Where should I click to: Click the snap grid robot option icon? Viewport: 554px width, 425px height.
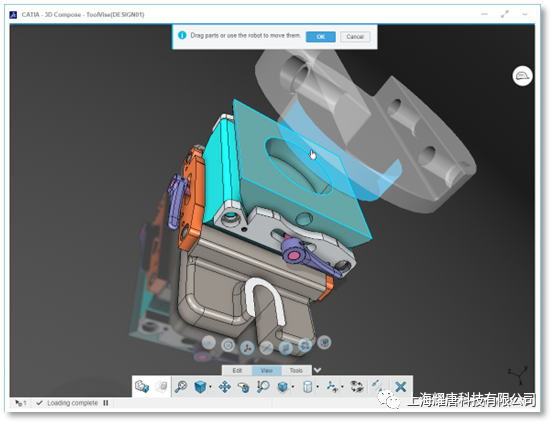[x=305, y=345]
